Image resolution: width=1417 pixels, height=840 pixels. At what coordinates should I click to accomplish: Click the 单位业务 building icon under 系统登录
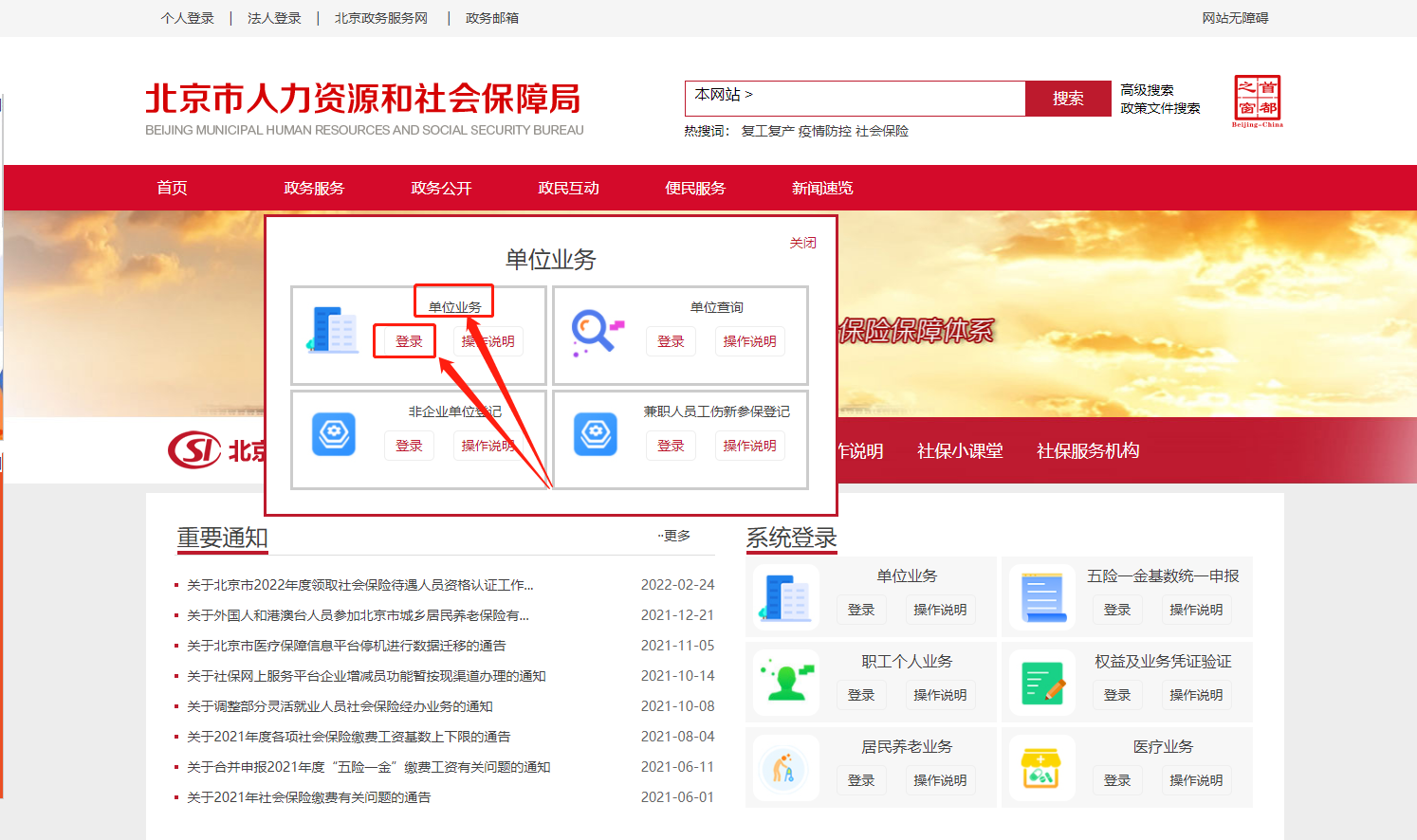coord(786,597)
